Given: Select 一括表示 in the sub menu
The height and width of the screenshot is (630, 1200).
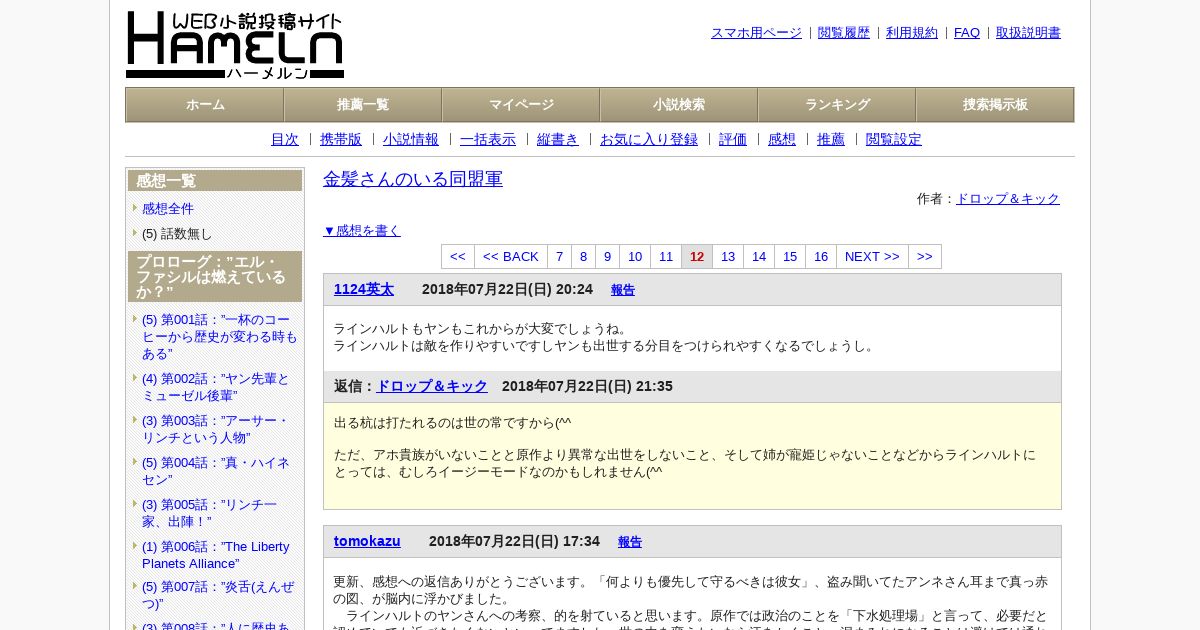Looking at the screenshot, I should 488,140.
